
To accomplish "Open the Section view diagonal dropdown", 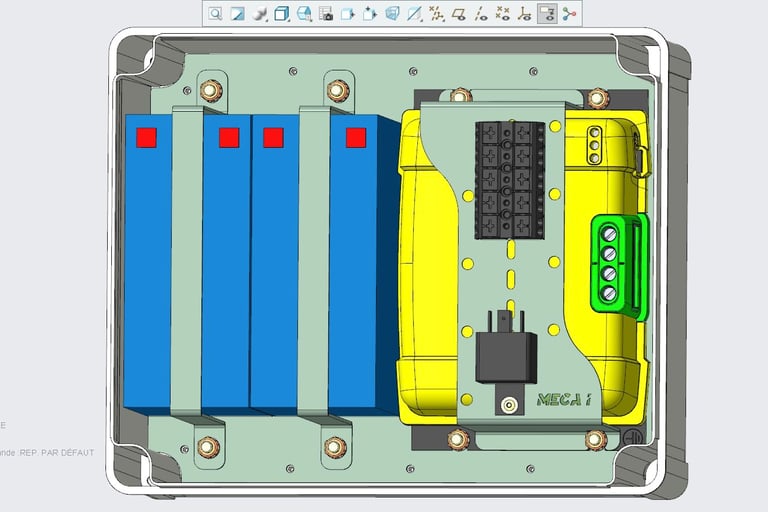I will 414,14.
